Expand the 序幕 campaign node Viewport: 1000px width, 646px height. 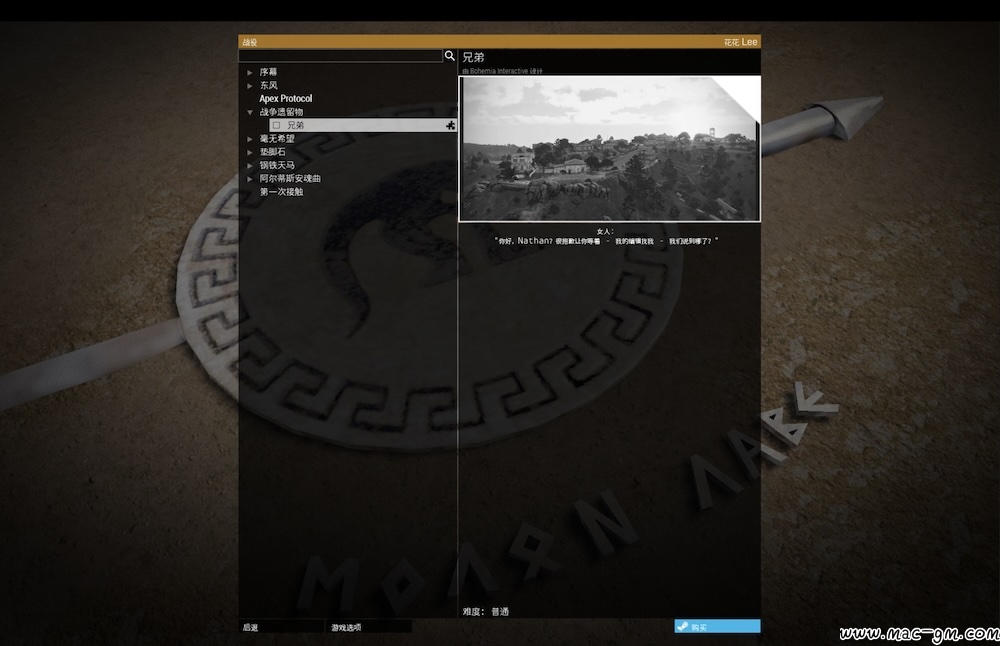click(250, 73)
